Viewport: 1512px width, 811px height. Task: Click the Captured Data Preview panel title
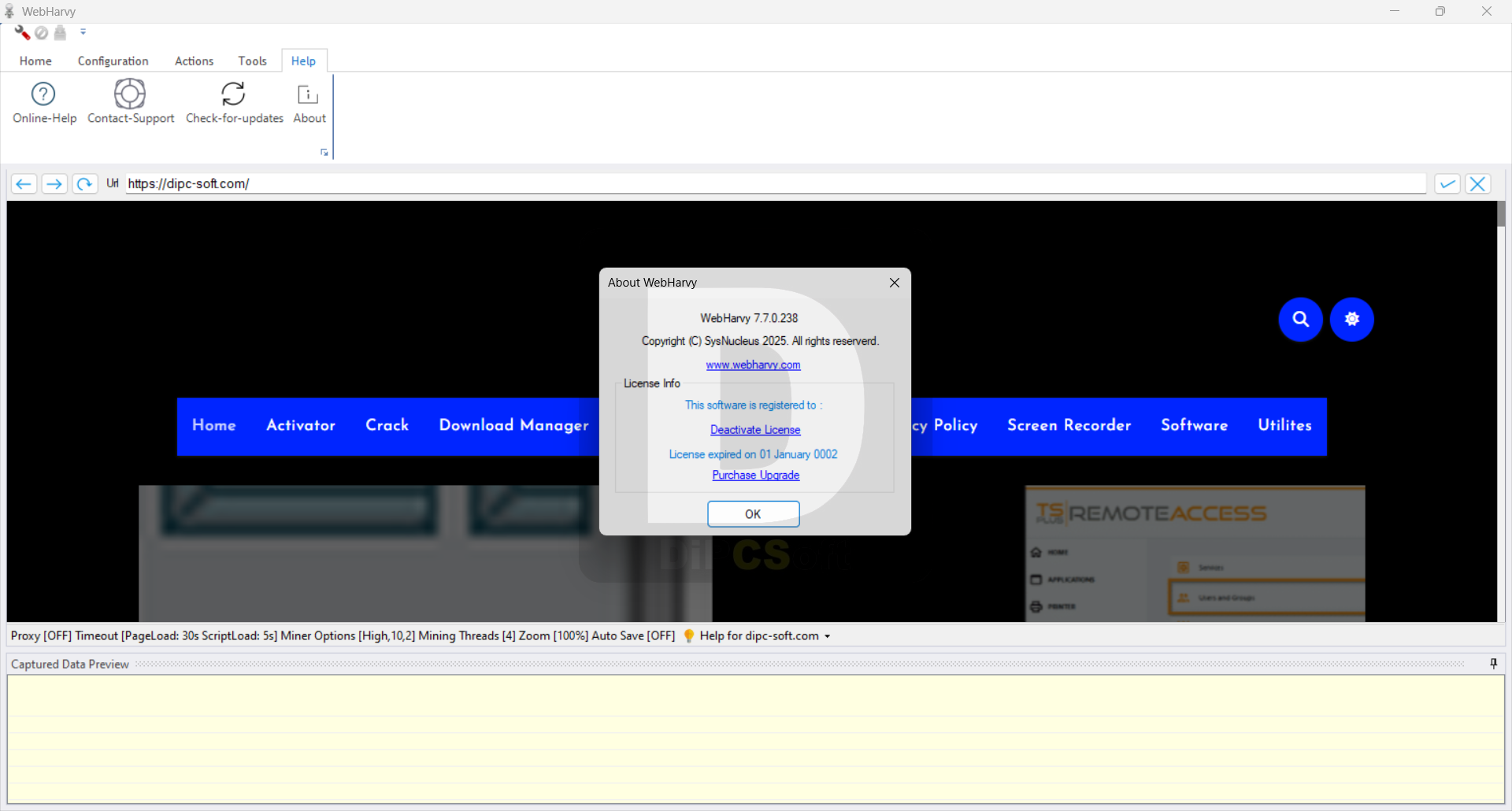pos(70,665)
